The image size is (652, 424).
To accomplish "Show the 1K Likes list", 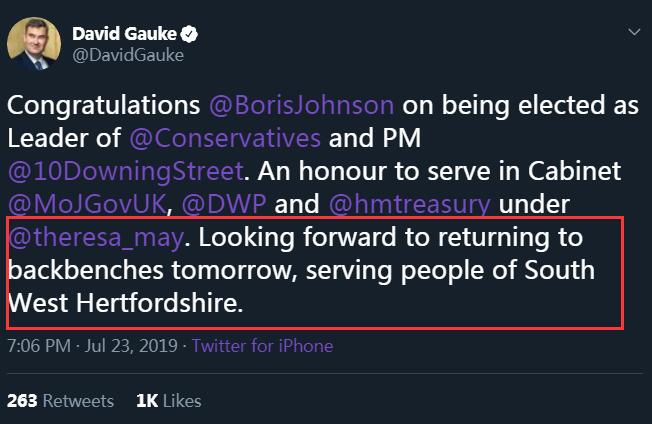I will pos(168,401).
